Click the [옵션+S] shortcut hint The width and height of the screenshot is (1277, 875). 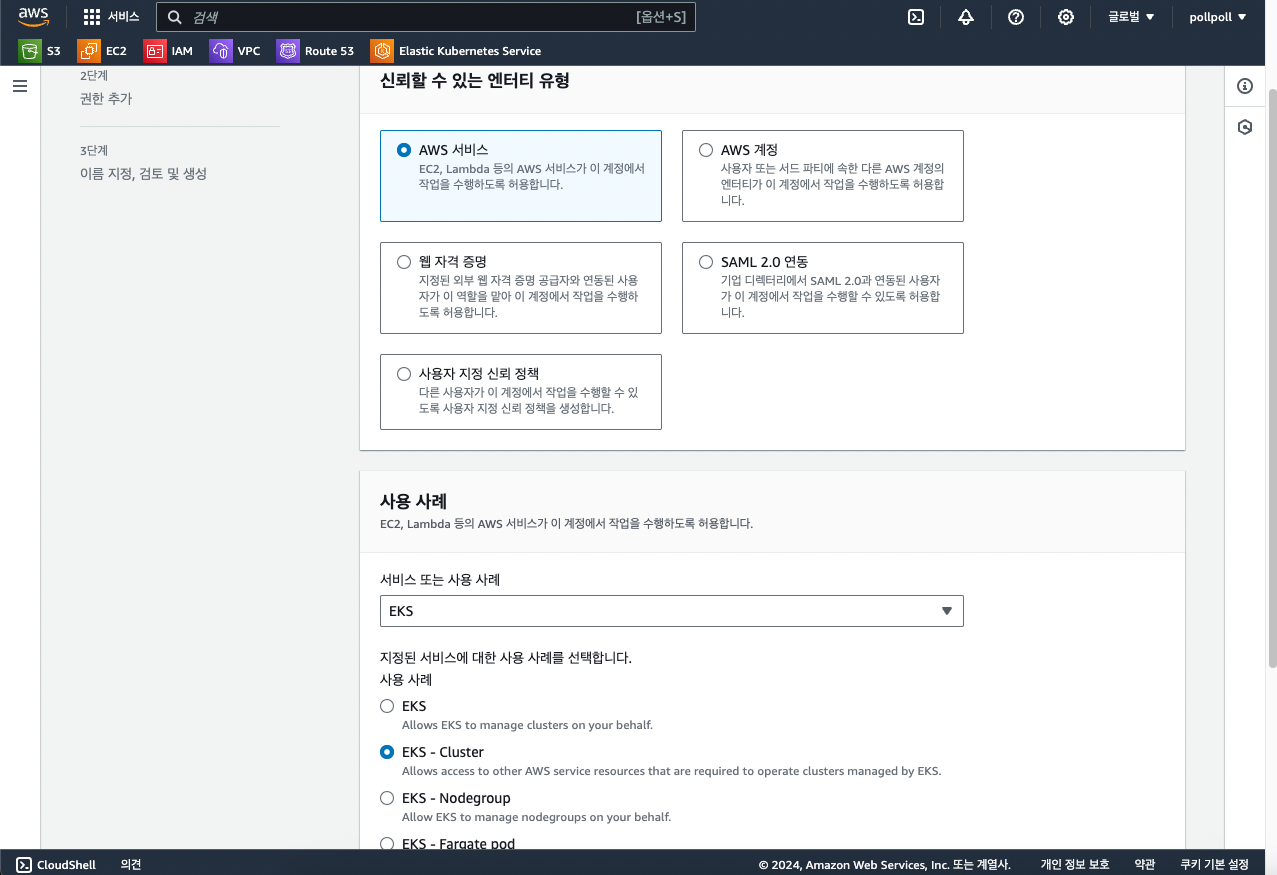(661, 17)
